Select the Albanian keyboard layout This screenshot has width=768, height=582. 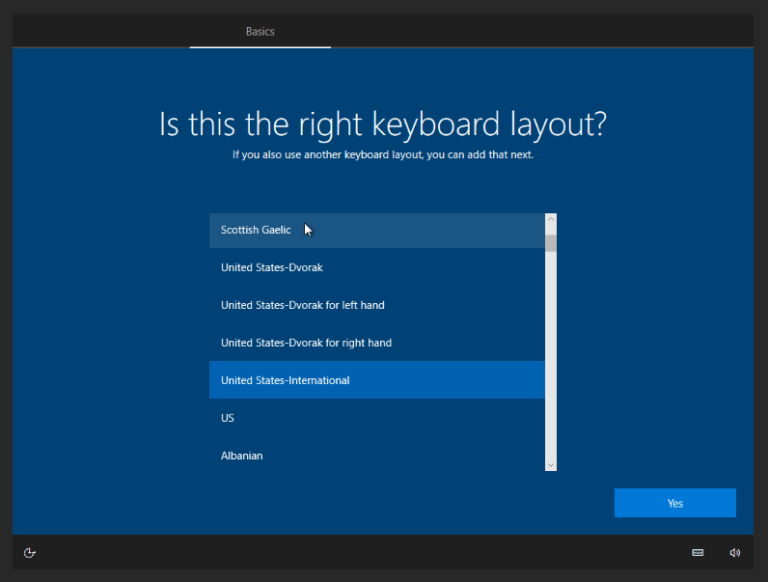tap(242, 456)
